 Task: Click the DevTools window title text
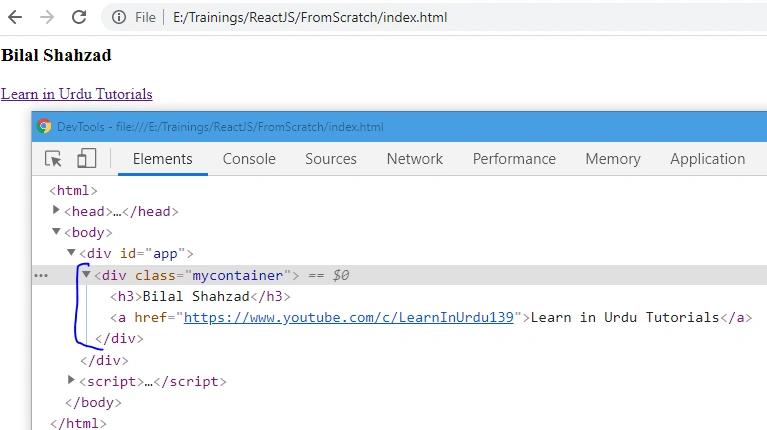[220, 127]
